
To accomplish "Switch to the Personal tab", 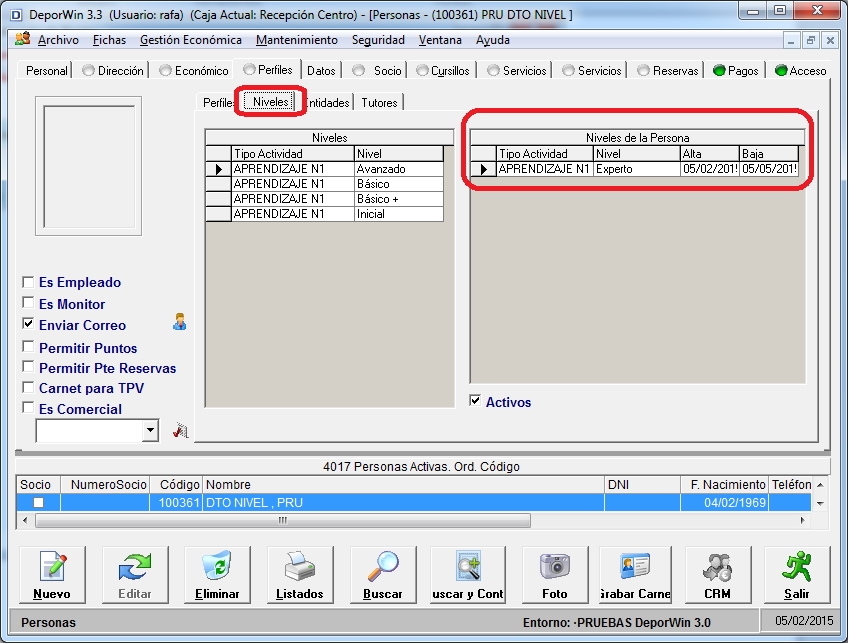I will point(47,70).
